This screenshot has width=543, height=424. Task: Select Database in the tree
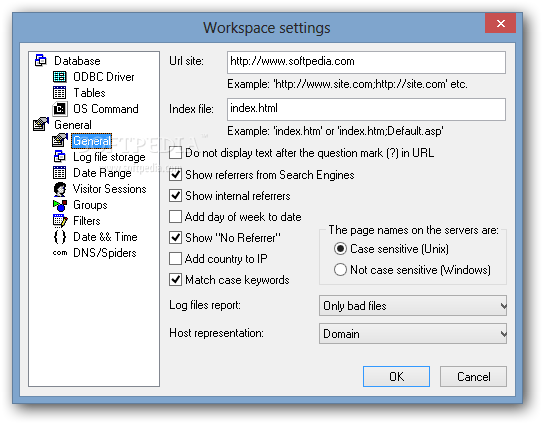(77, 61)
